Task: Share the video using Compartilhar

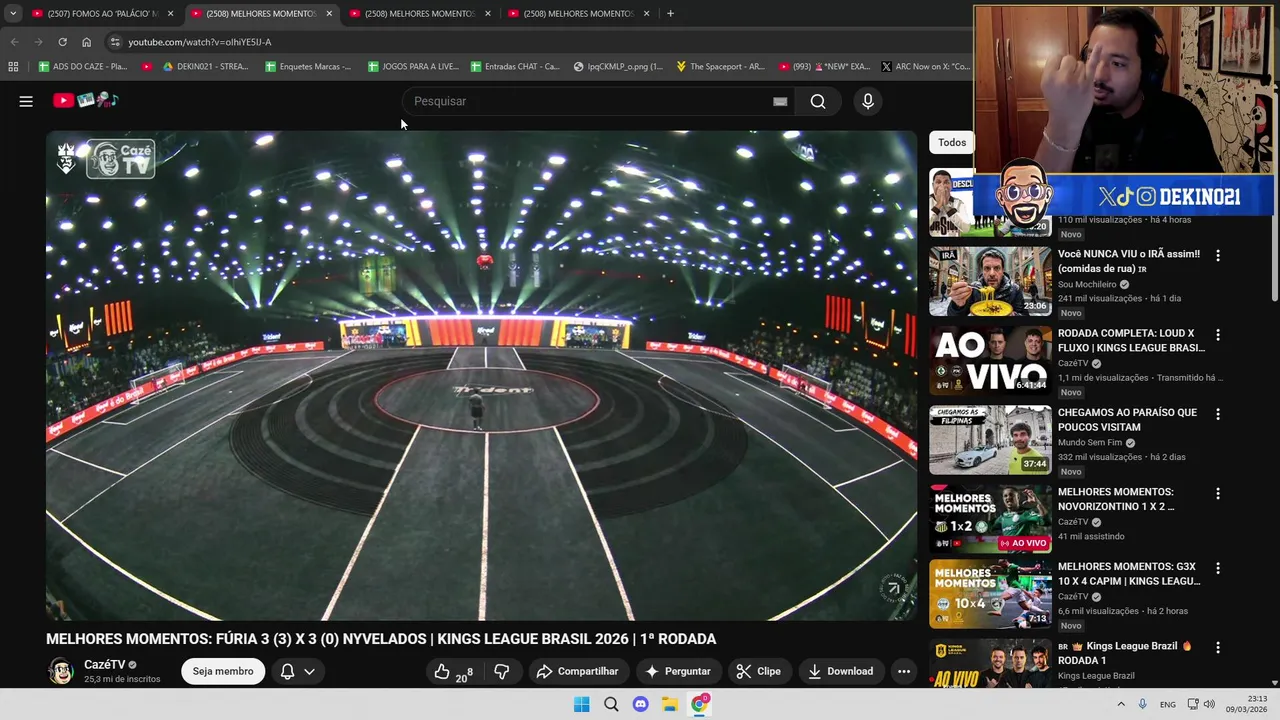Action: click(577, 672)
